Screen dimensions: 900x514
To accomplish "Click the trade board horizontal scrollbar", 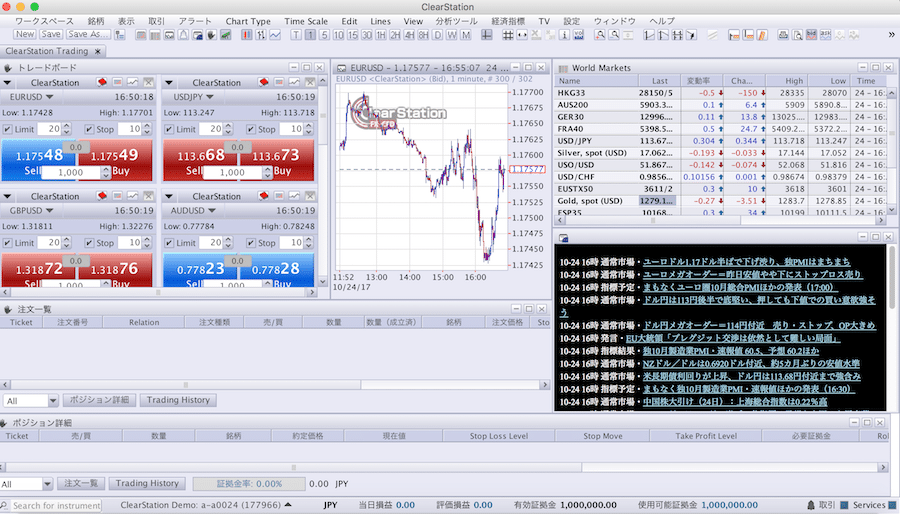I will tap(158, 292).
